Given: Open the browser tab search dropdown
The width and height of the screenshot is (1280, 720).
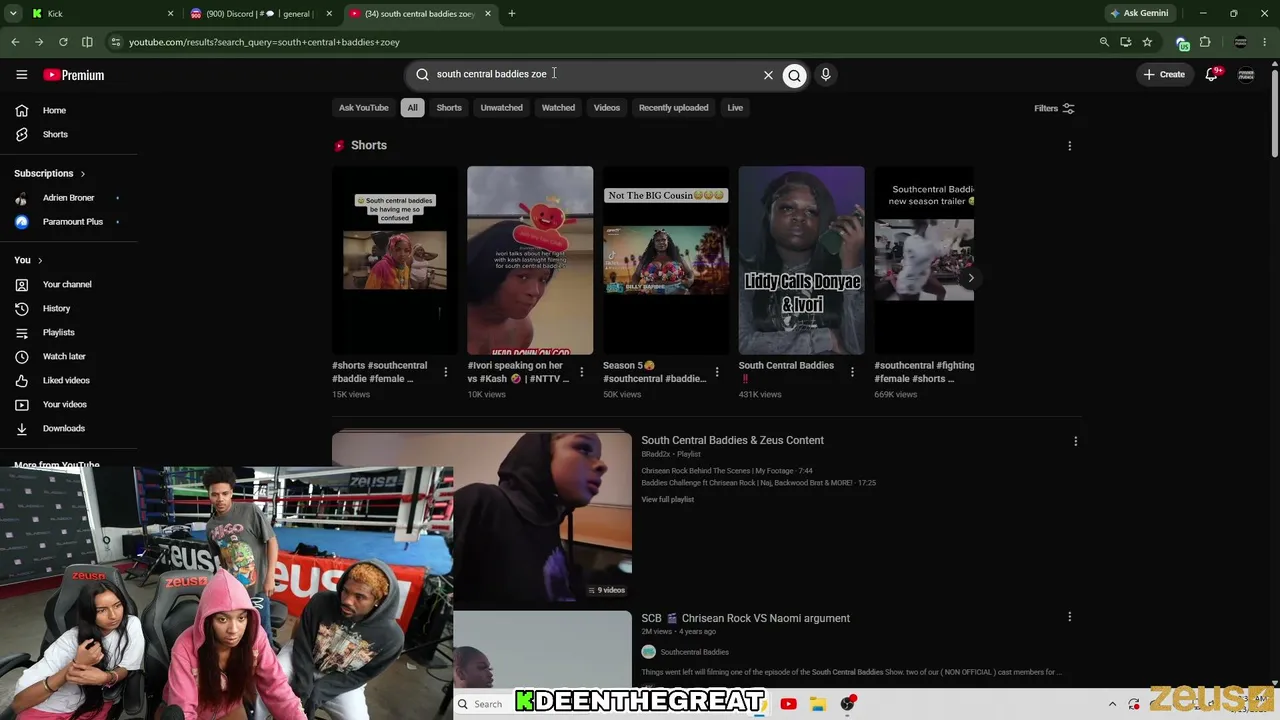Looking at the screenshot, I should (x=13, y=14).
